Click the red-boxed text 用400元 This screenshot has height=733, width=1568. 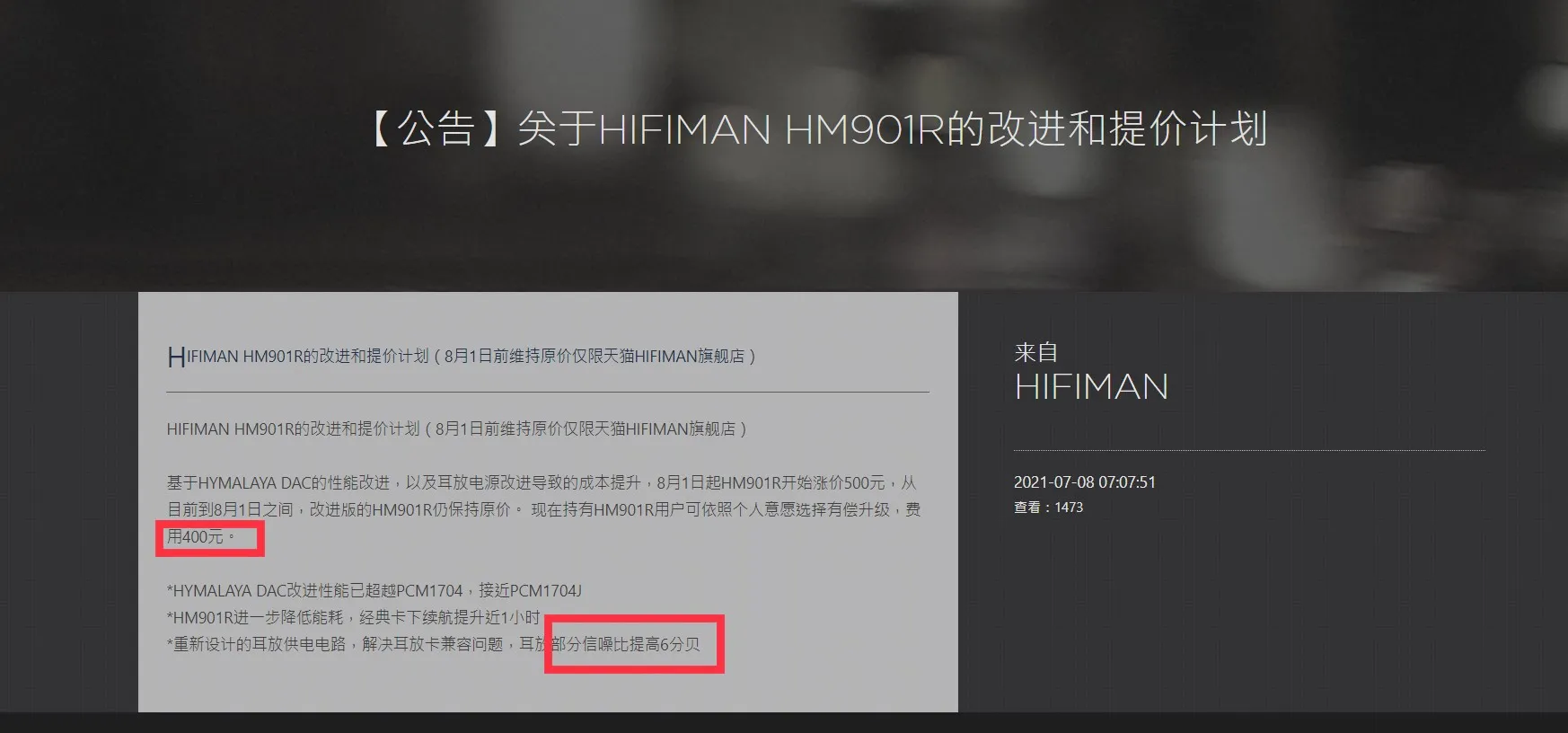[200, 537]
